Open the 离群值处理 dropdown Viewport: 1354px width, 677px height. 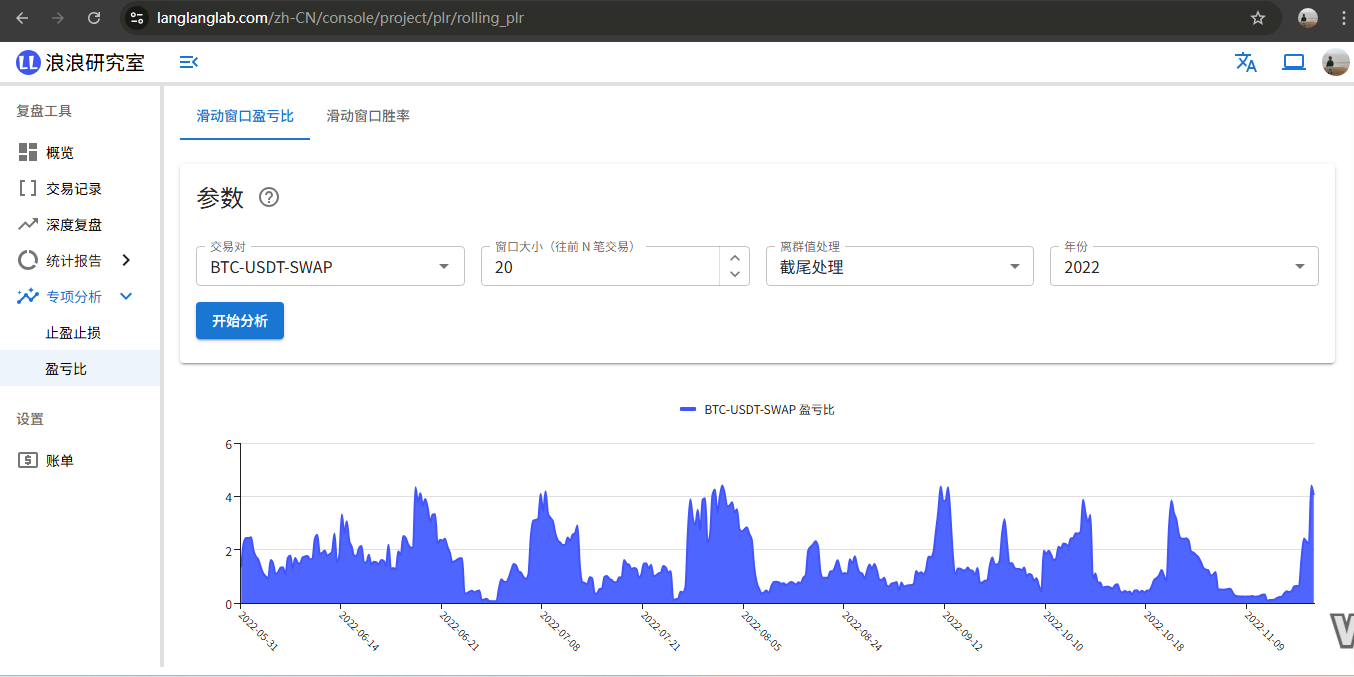pos(899,267)
